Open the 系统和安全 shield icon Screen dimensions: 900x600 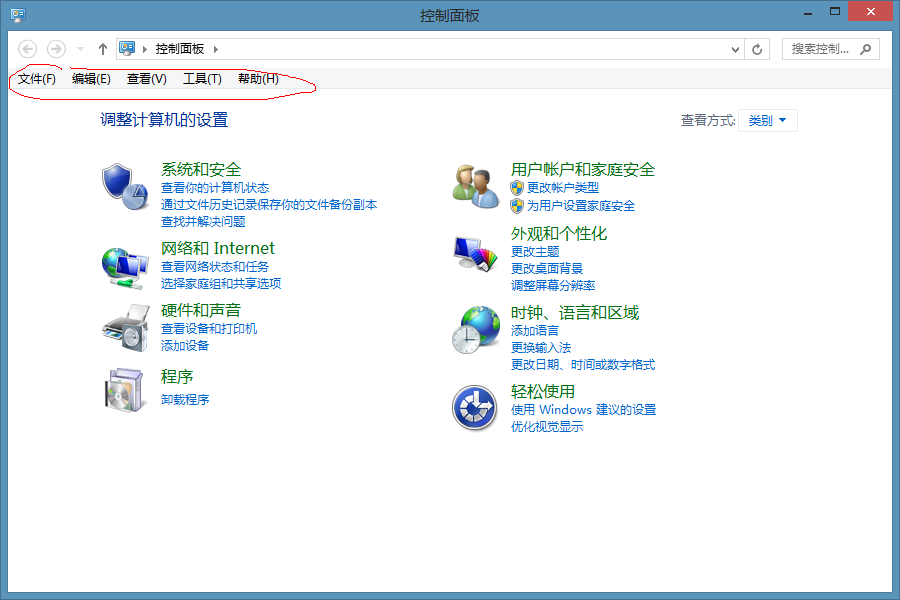click(x=126, y=186)
